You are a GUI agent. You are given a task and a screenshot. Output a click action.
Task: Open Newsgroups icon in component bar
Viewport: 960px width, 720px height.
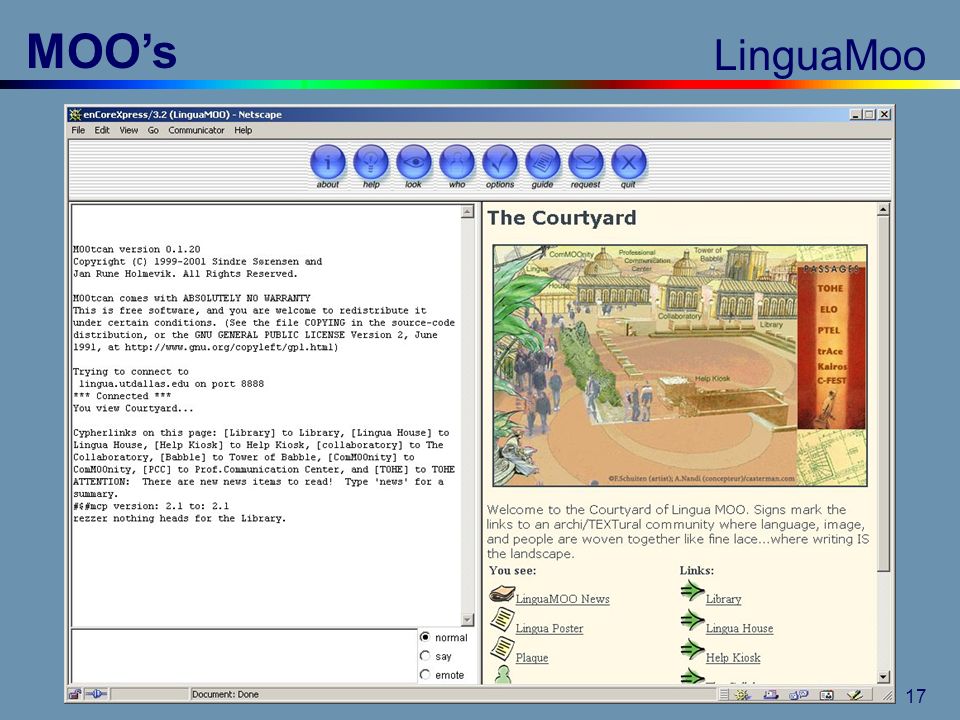coord(798,695)
